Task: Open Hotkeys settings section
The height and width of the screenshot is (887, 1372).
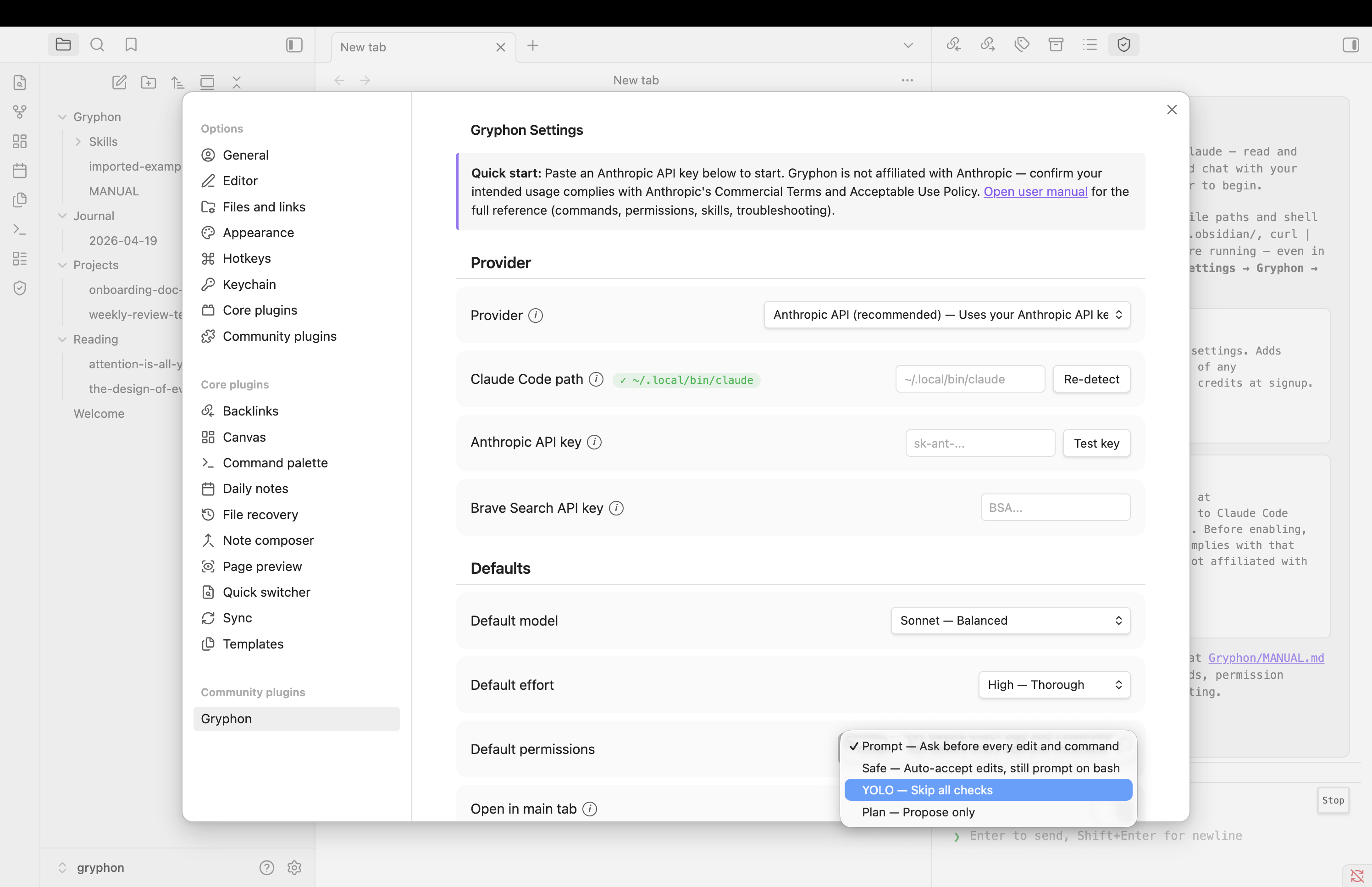Action: 297,259
